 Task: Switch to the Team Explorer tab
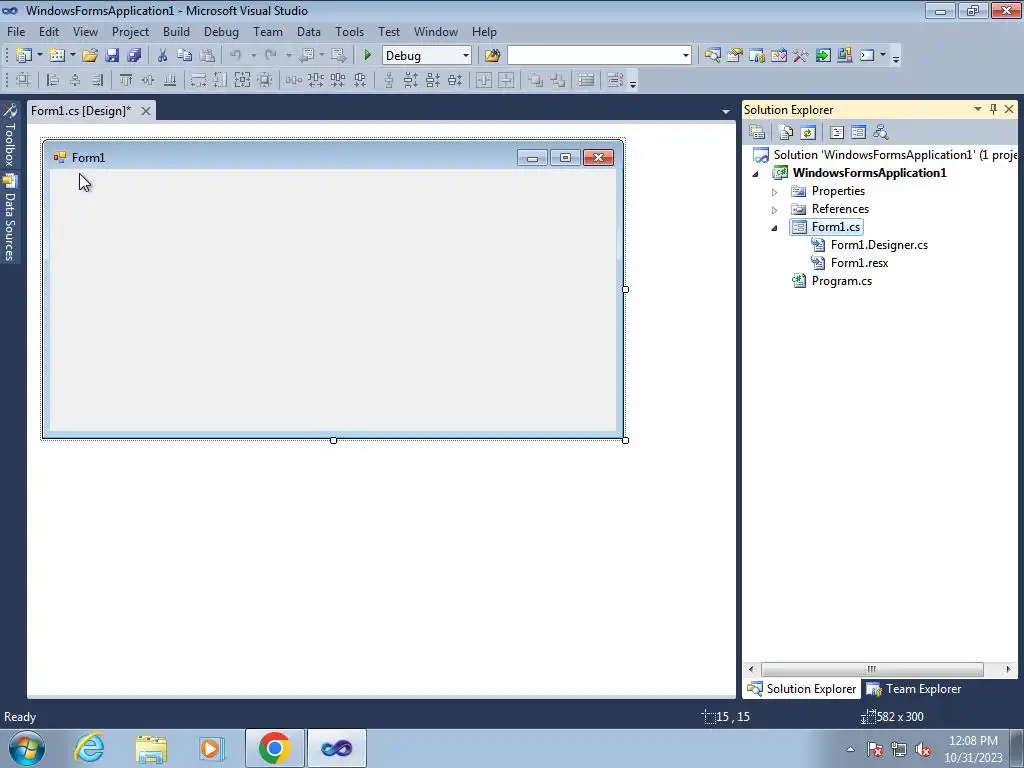tap(914, 689)
